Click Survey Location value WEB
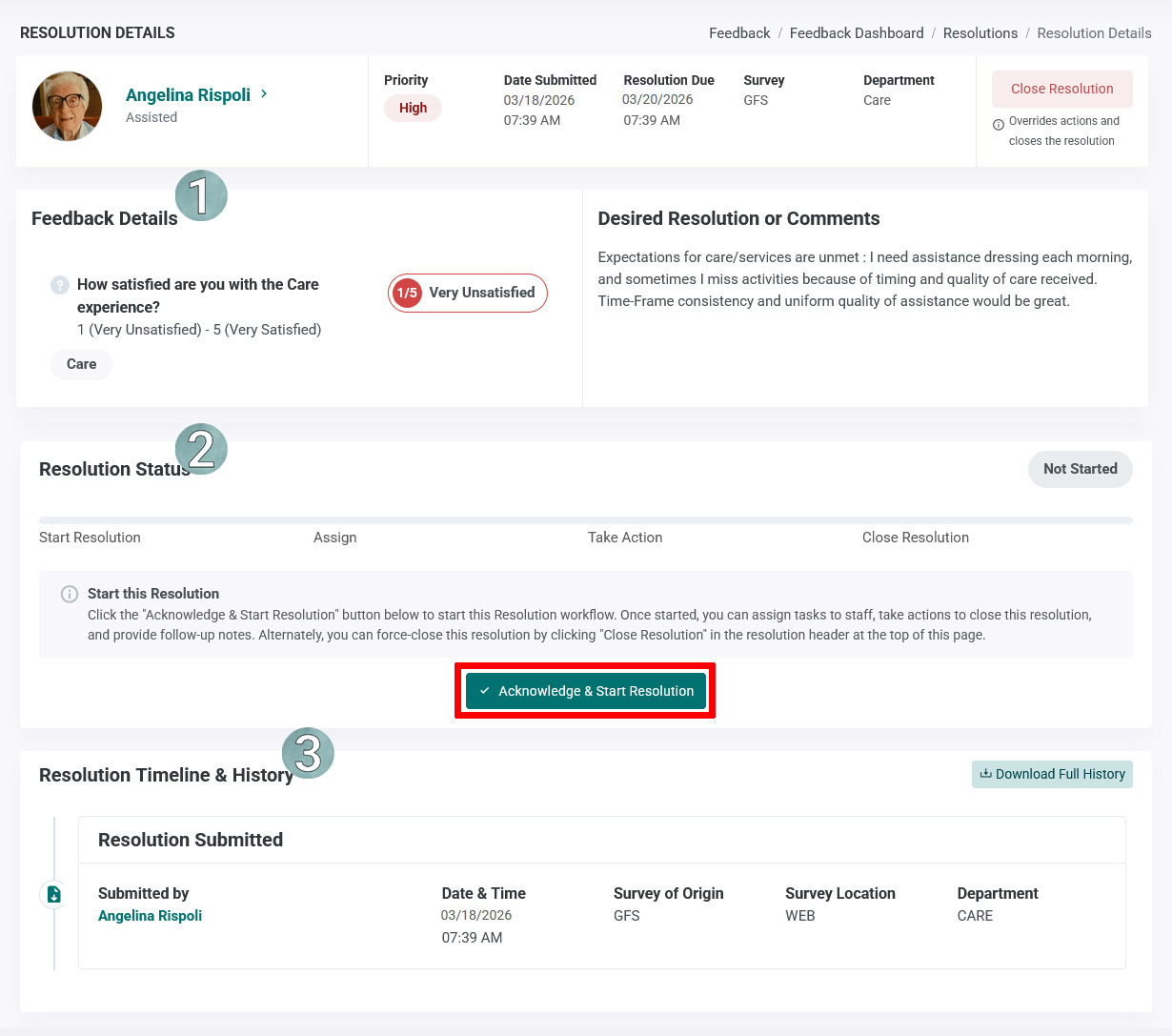The image size is (1172, 1036). click(x=800, y=916)
